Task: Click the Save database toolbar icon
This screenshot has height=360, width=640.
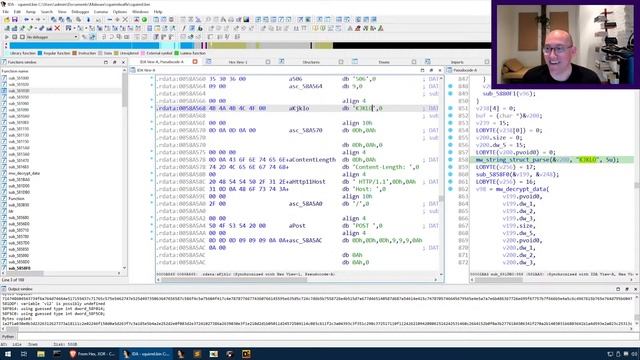Action: coord(15,20)
